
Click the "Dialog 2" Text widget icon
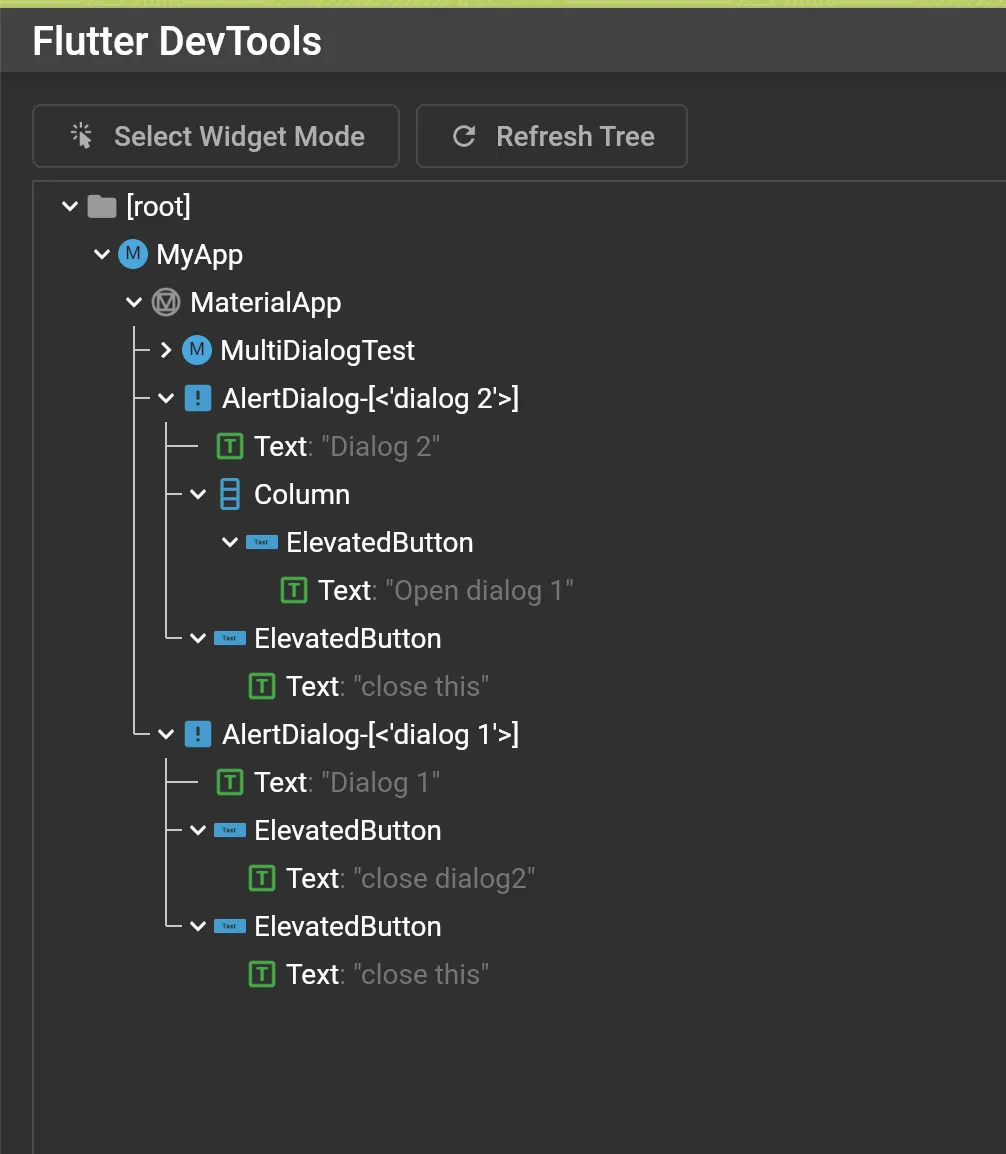[230, 447]
